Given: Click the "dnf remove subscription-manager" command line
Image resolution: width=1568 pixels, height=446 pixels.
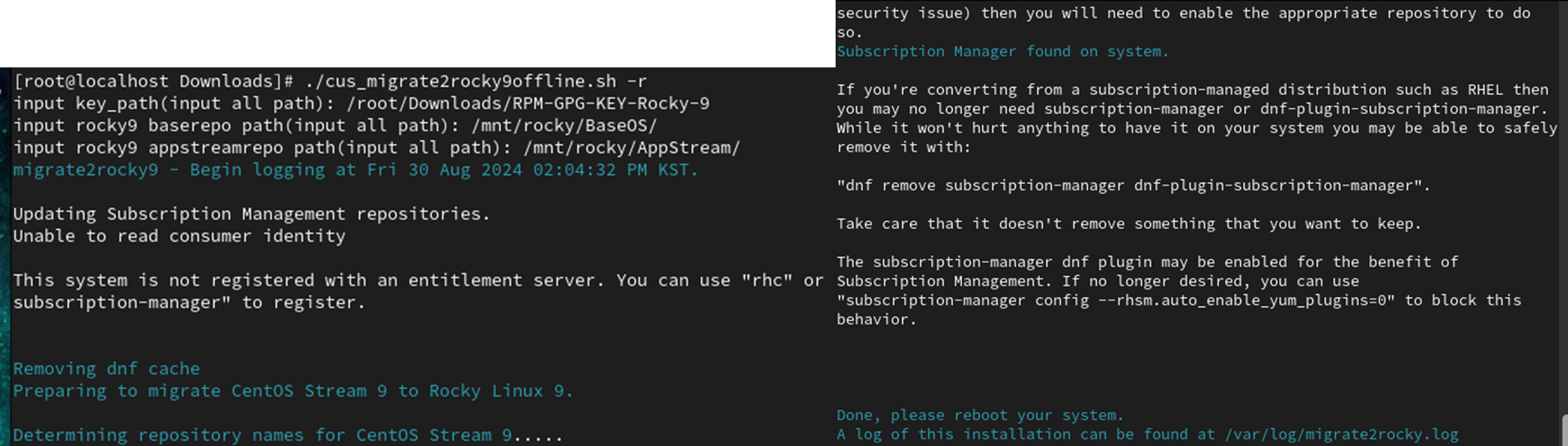Looking at the screenshot, I should pyautogui.click(x=1134, y=186).
